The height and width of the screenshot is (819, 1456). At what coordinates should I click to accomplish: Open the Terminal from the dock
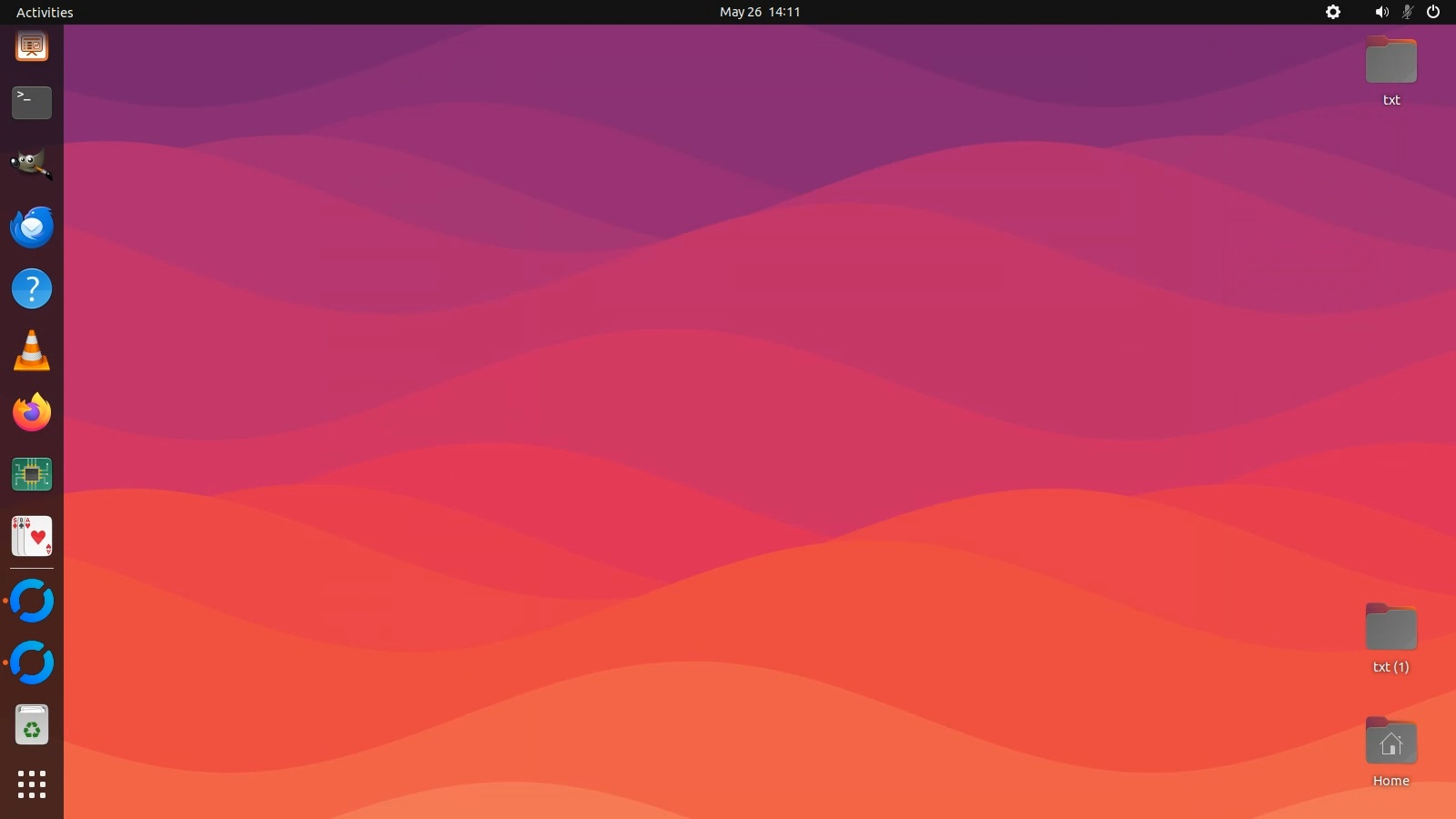point(32,103)
